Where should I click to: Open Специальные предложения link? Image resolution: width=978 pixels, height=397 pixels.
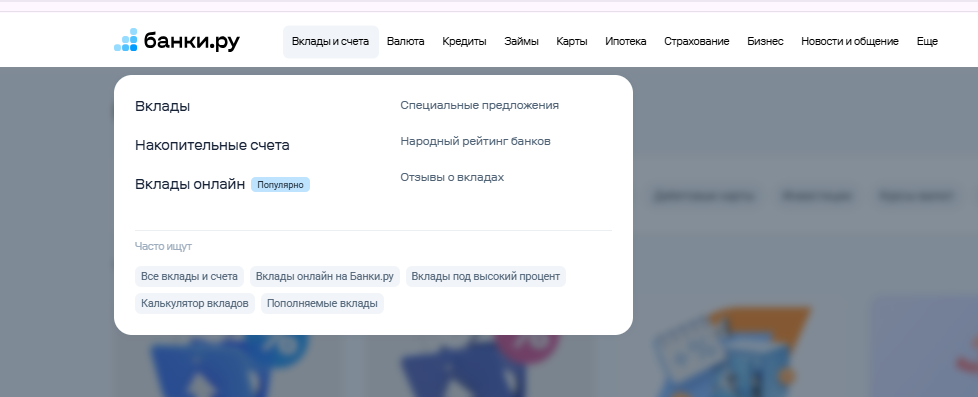[x=480, y=105]
